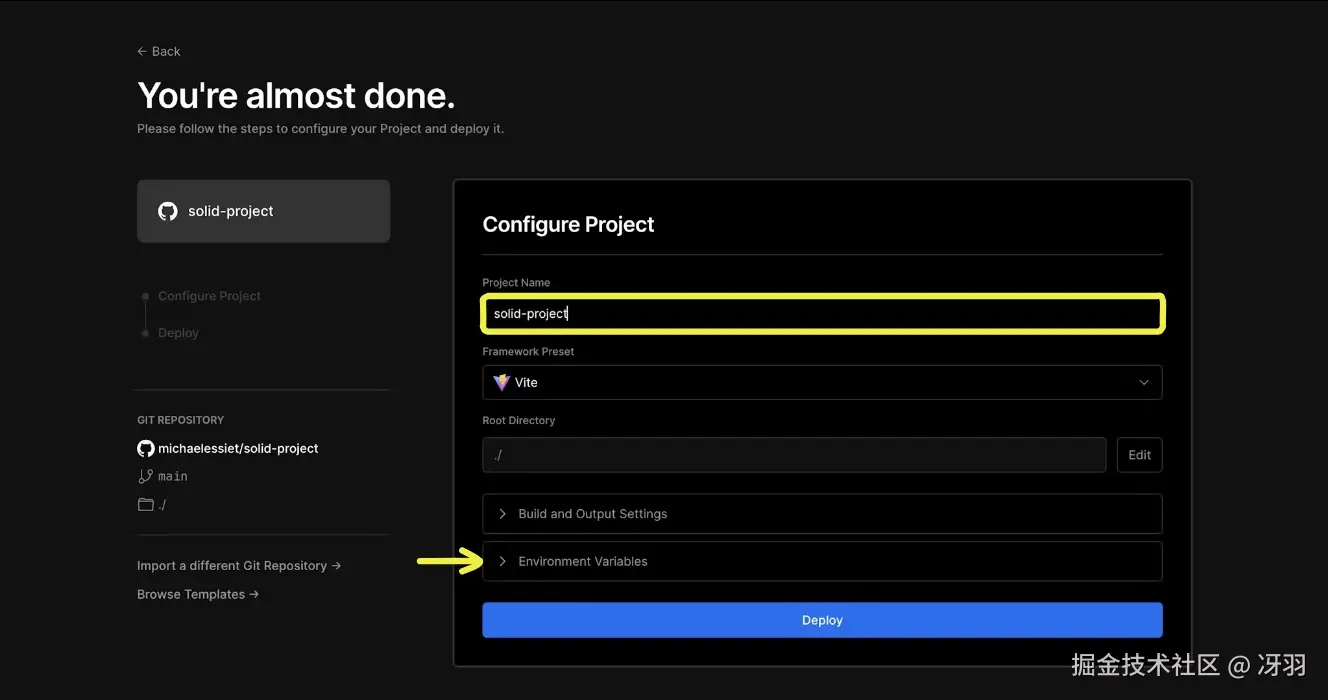This screenshot has width=1328, height=700.
Task: Select the solid-project repository card
Action: 263,211
